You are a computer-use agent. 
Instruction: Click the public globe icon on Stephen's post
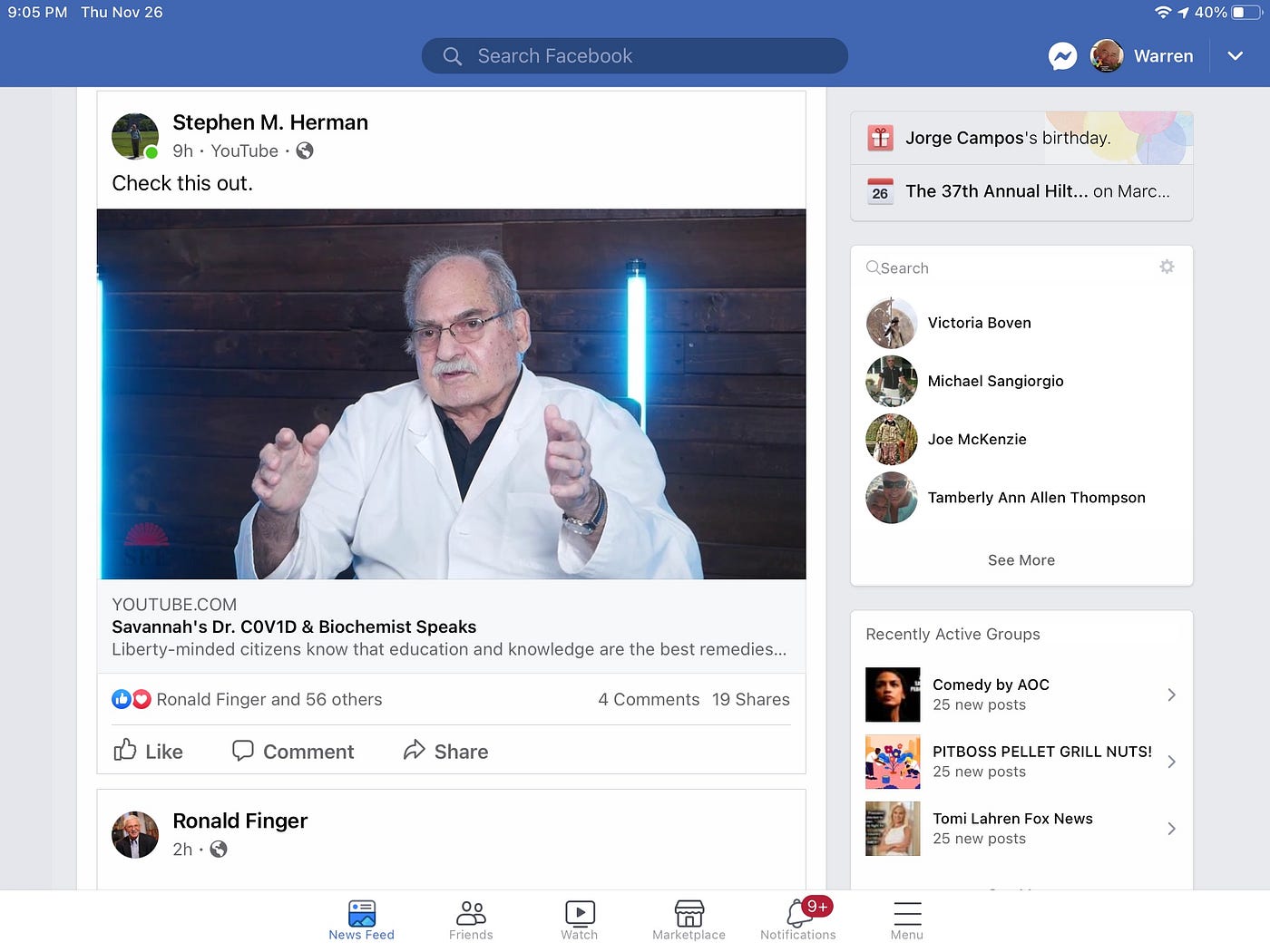coord(305,151)
